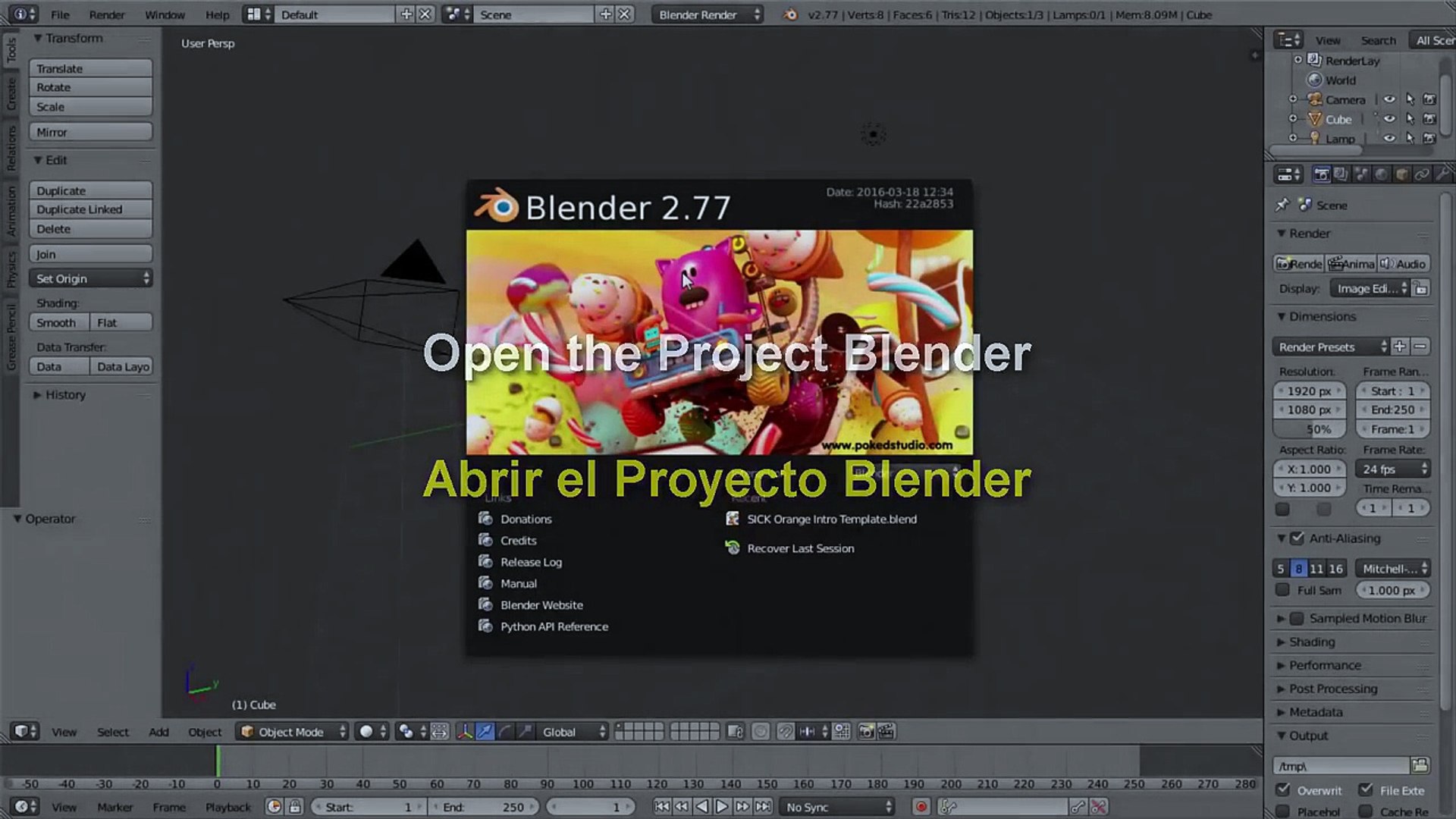Toggle the Cube visibility eye icon
Image resolution: width=1456 pixels, height=819 pixels.
point(1389,119)
